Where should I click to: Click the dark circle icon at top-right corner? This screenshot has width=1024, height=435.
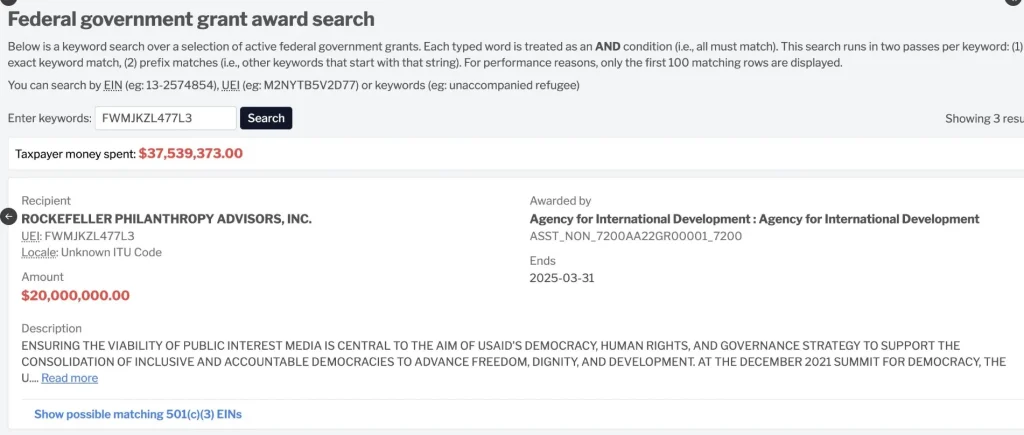tap(1015, 2)
